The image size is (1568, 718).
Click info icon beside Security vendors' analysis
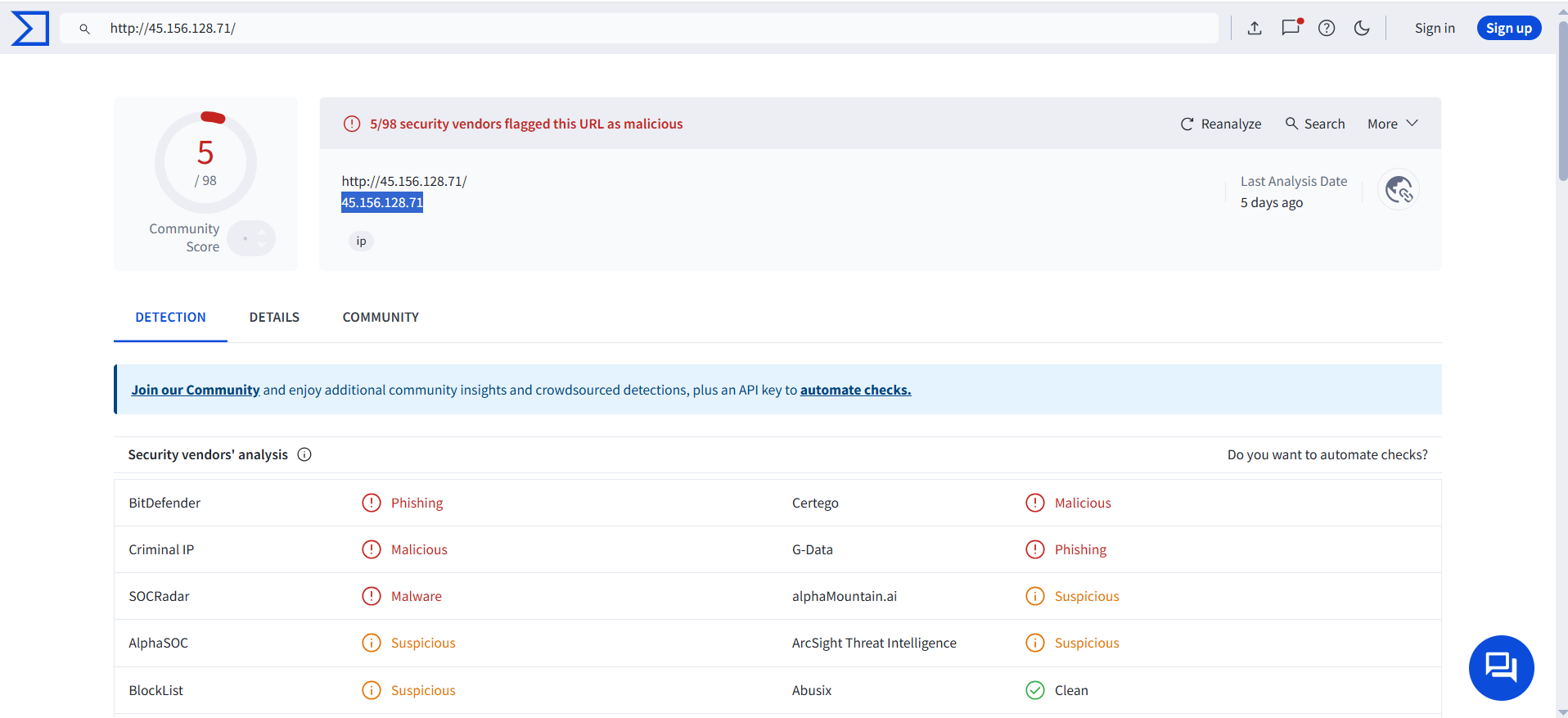pos(304,454)
